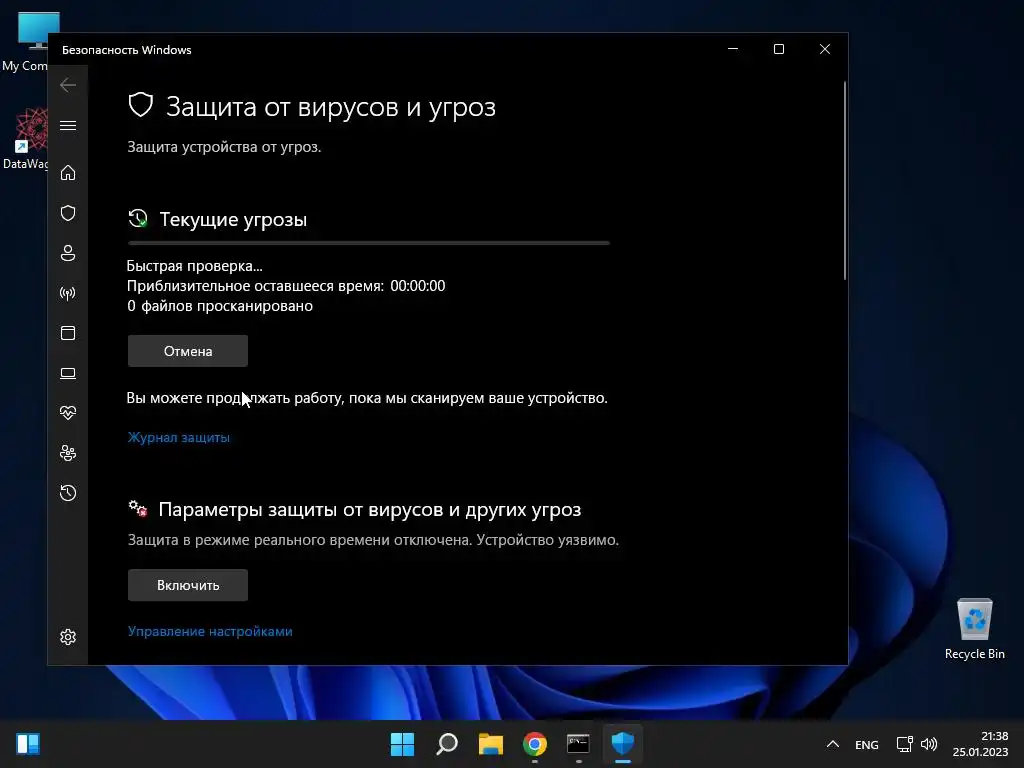Open App and browser control icon
Screen dimensions: 1024x768
pos(68,333)
